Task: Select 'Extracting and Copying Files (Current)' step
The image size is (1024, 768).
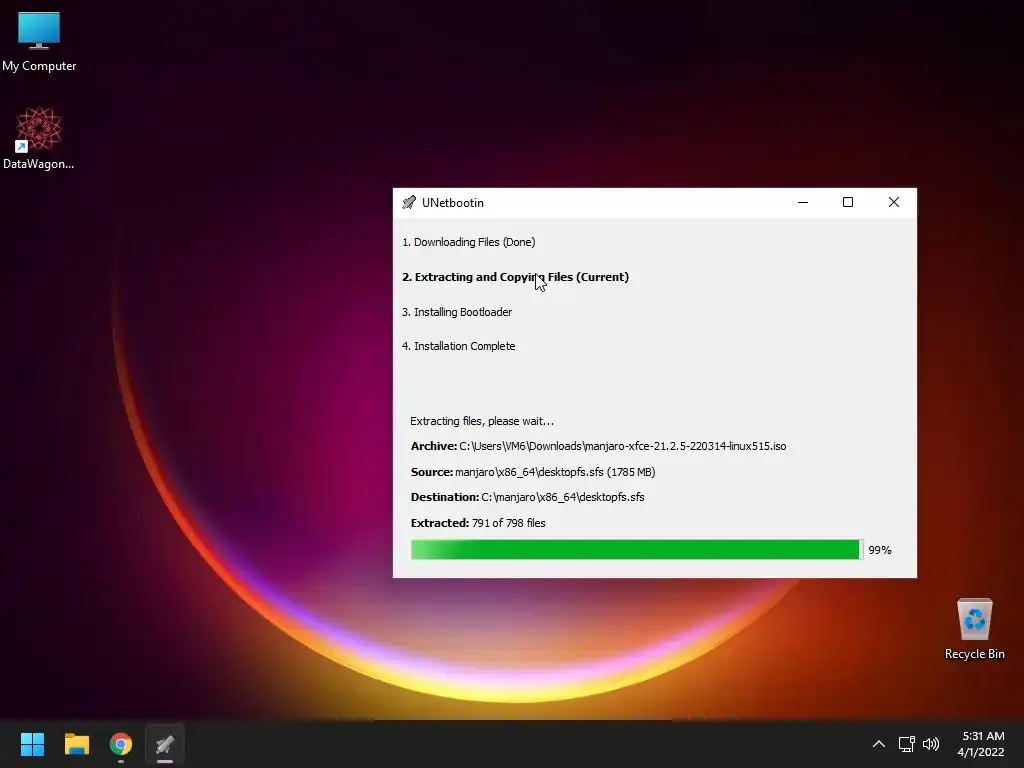Action: [x=515, y=278]
